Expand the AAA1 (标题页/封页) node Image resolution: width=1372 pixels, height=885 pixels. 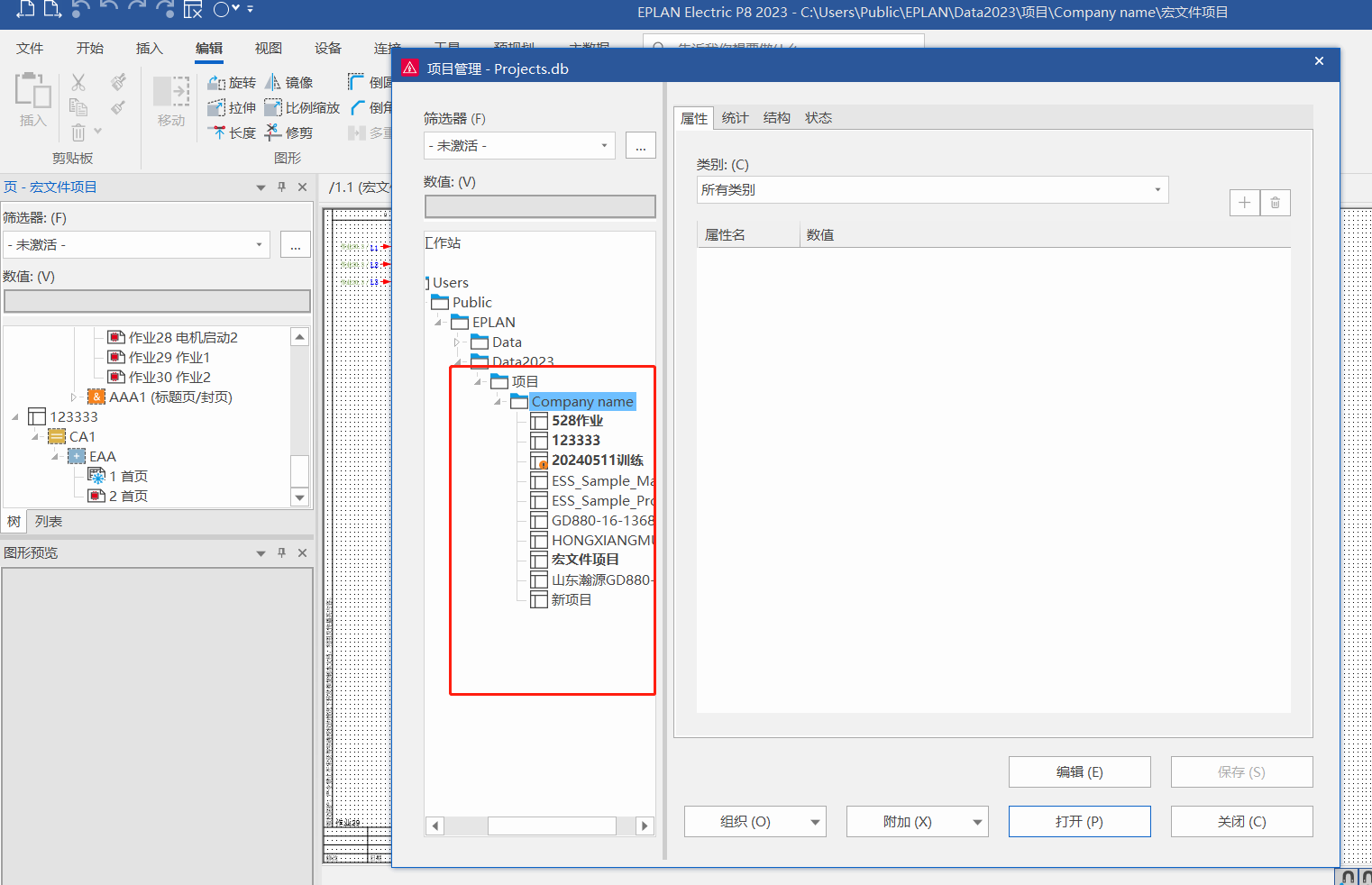coord(74,397)
